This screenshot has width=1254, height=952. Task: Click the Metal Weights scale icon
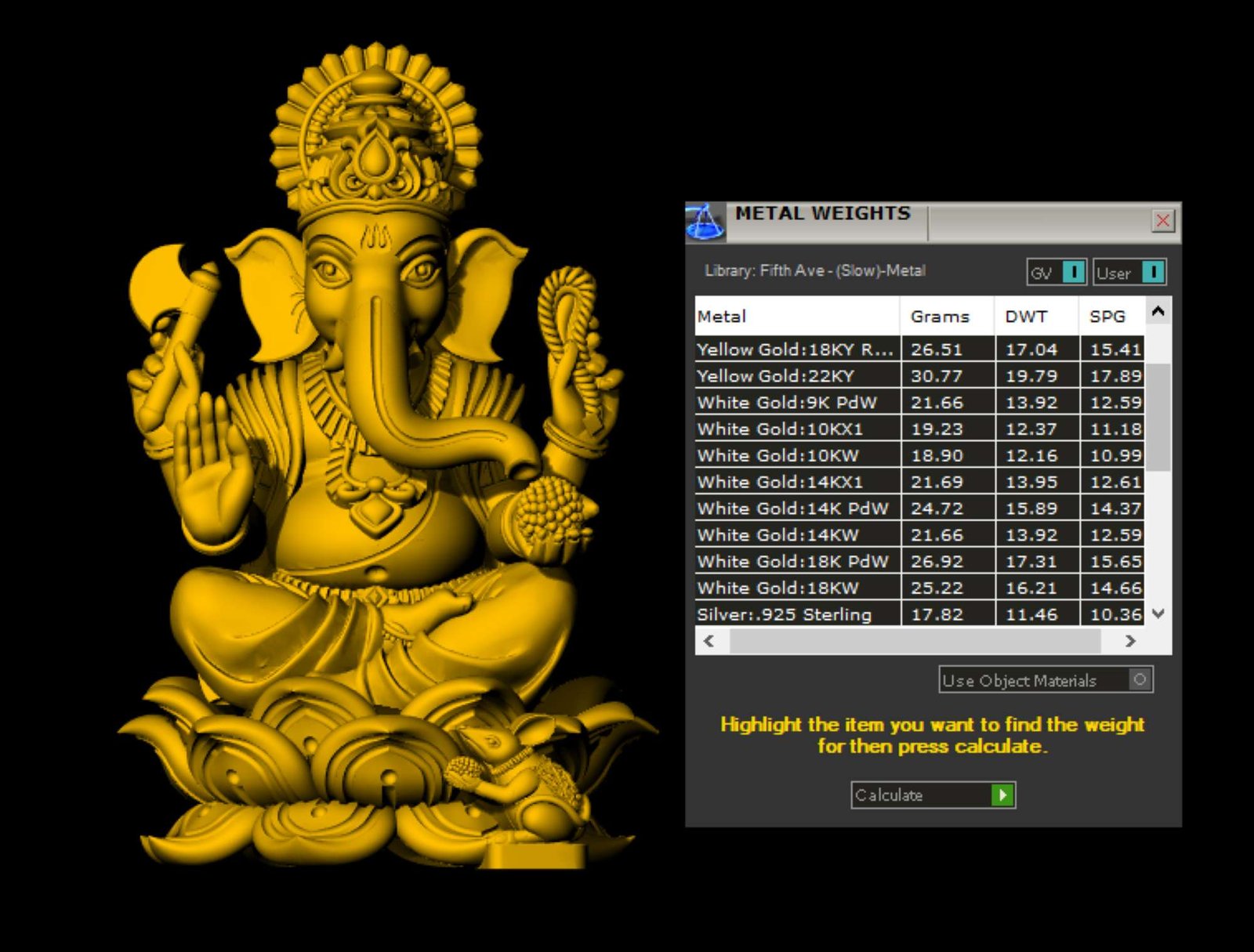(x=705, y=222)
